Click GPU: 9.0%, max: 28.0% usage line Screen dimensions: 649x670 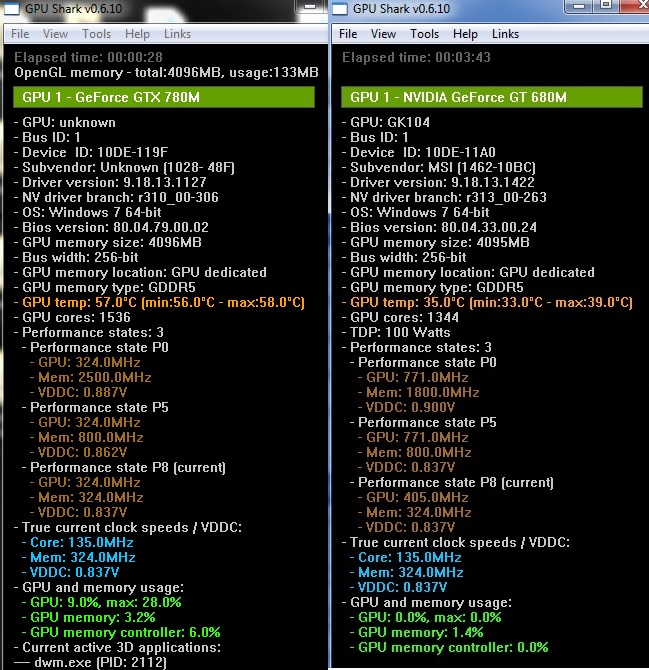point(102,602)
